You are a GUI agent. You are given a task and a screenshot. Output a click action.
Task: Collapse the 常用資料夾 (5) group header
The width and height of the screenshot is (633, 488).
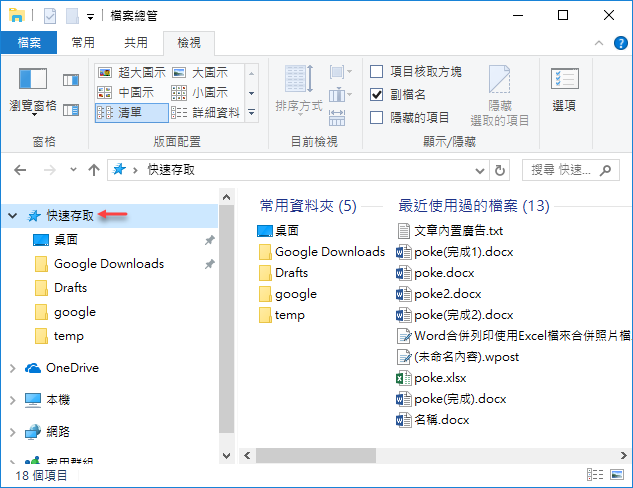point(308,206)
